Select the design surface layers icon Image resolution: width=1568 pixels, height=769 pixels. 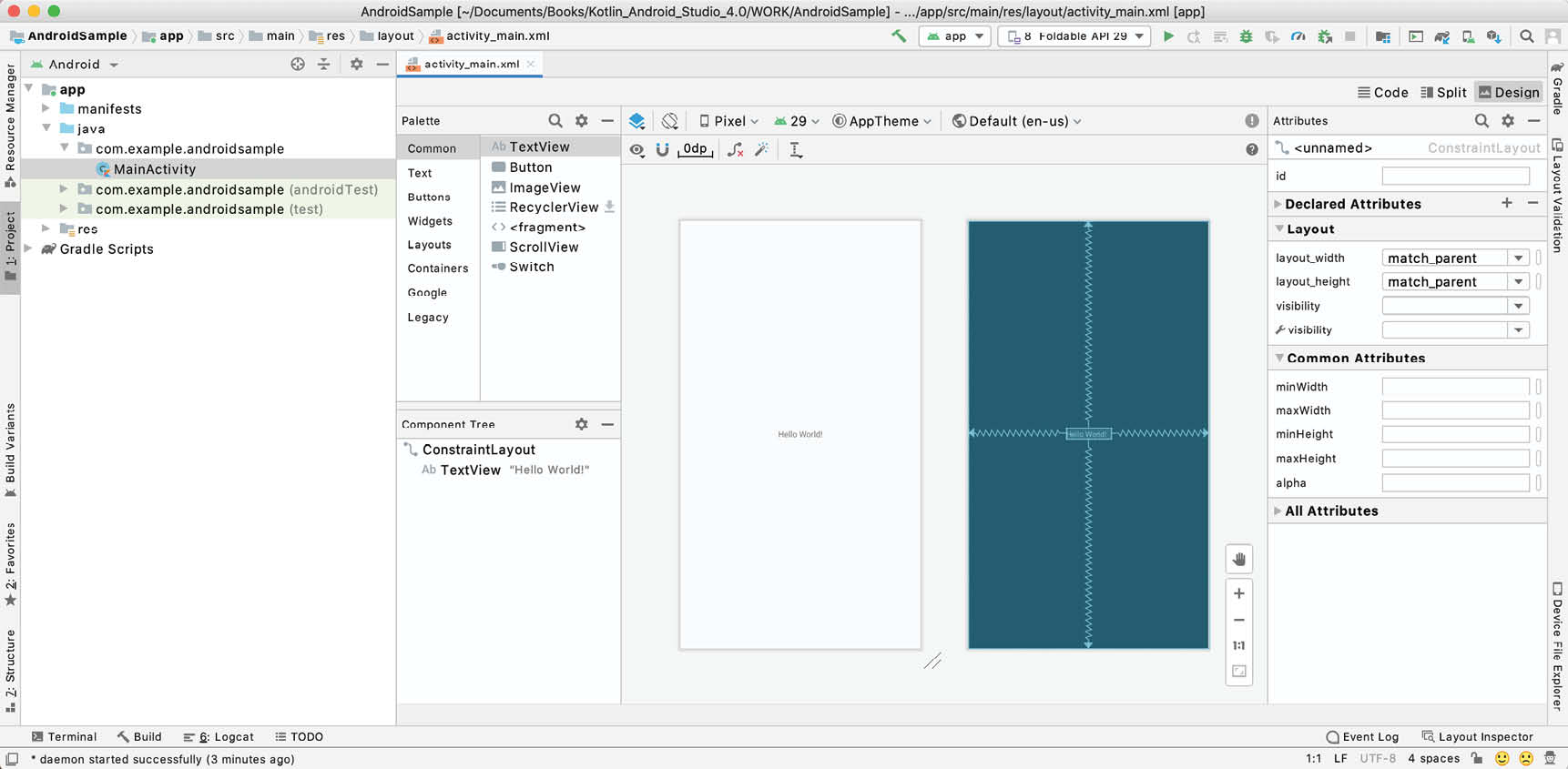(x=637, y=121)
